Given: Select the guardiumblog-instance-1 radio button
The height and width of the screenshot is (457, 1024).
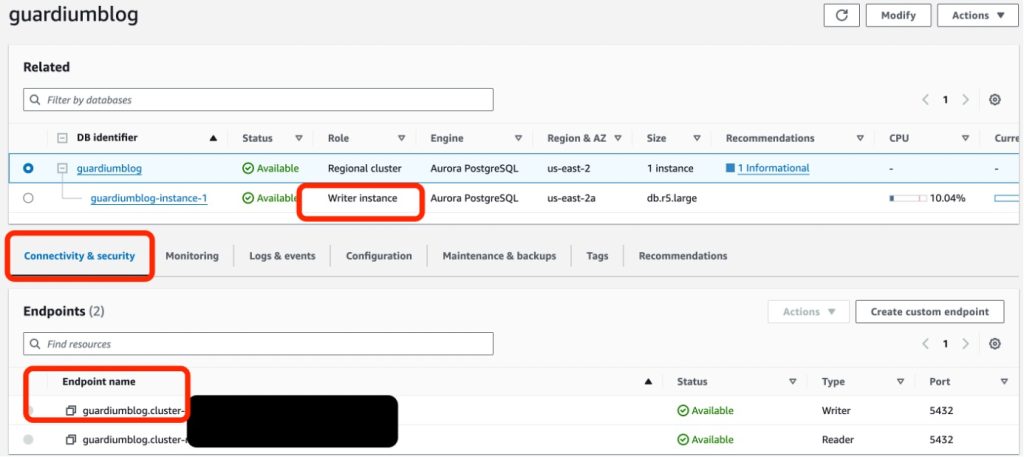Looking at the screenshot, I should [x=28, y=198].
